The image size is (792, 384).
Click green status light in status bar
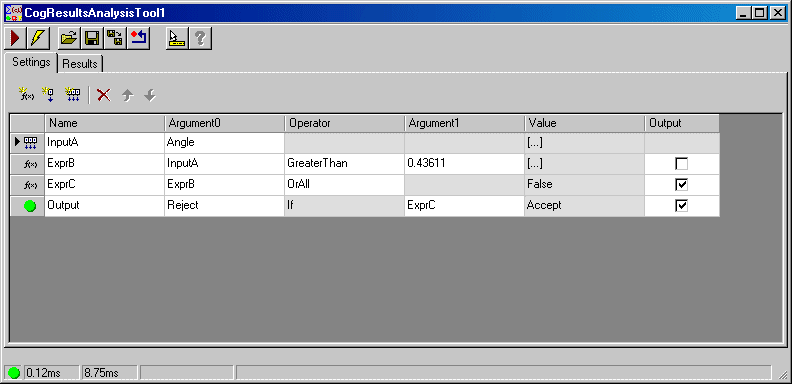14,373
